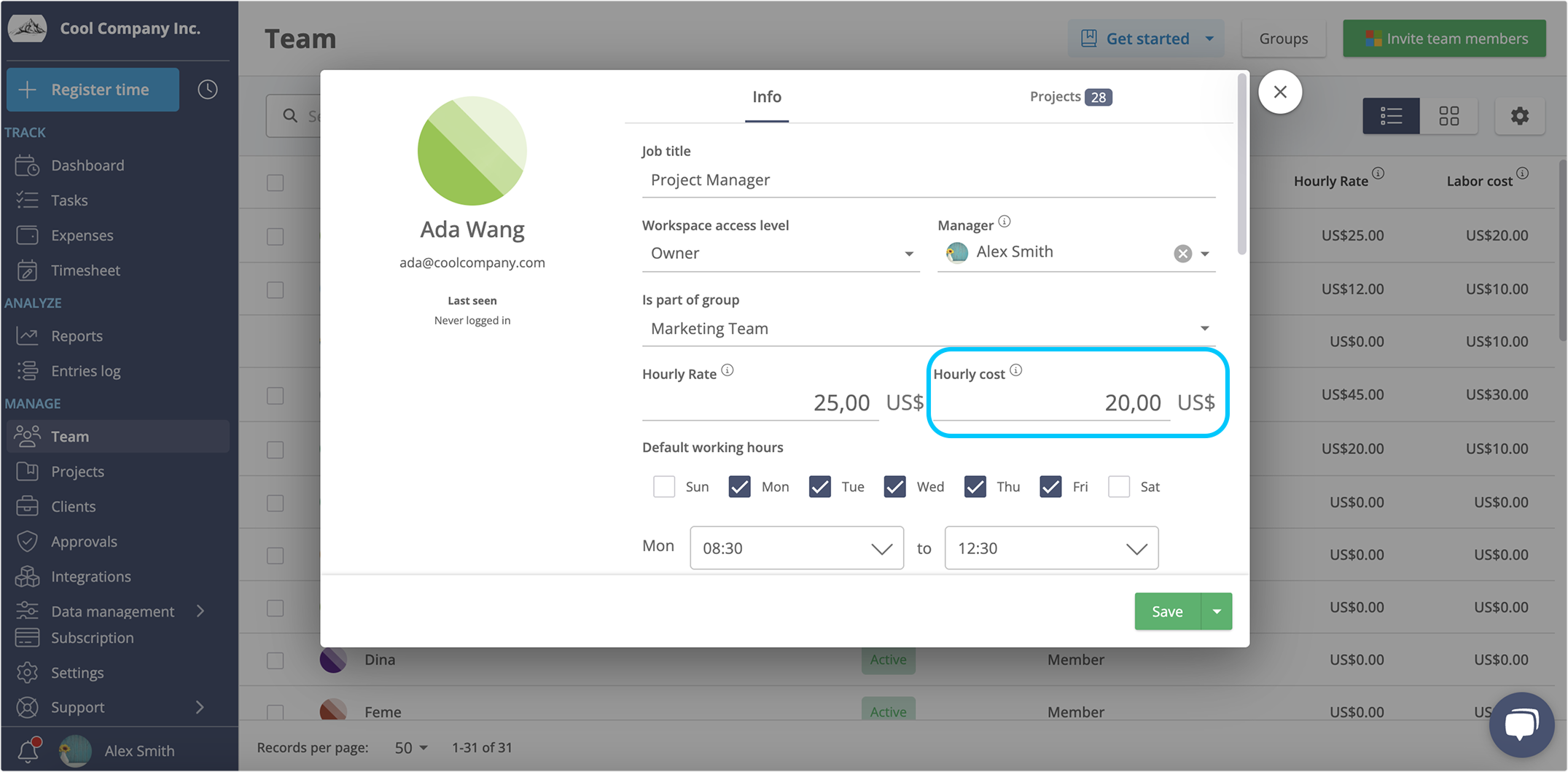
Task: Open the Entries log
Action: [x=85, y=370]
